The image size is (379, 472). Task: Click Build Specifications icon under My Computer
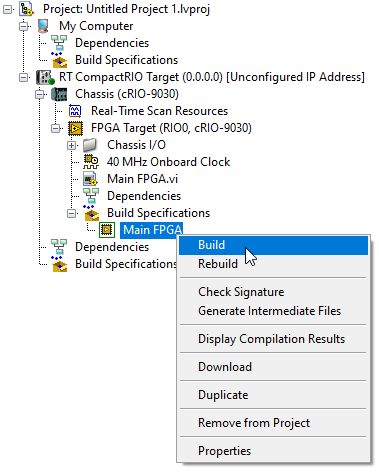click(x=59, y=60)
